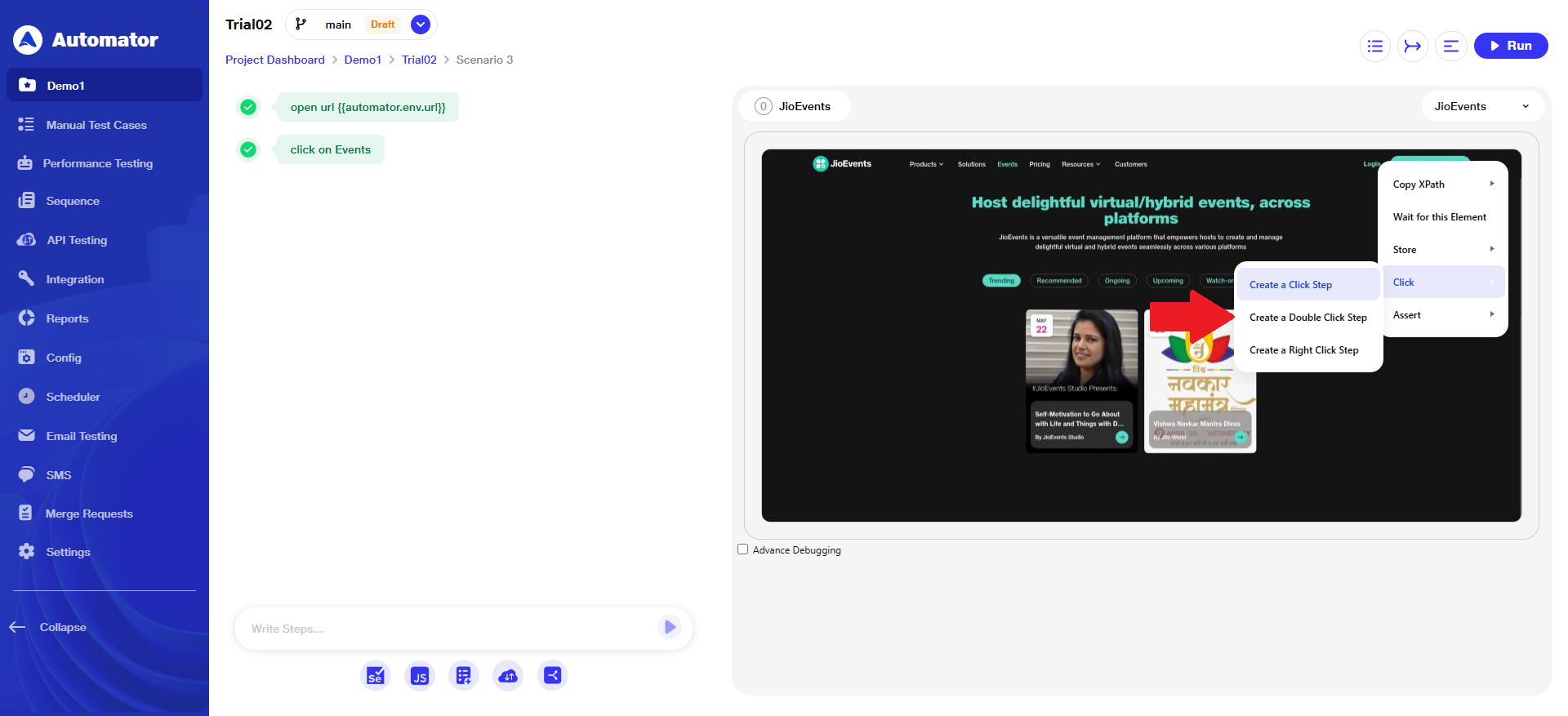Viewport: 1568px width, 716px height.
Task: Select Create a Double Click Step
Action: coord(1307,318)
